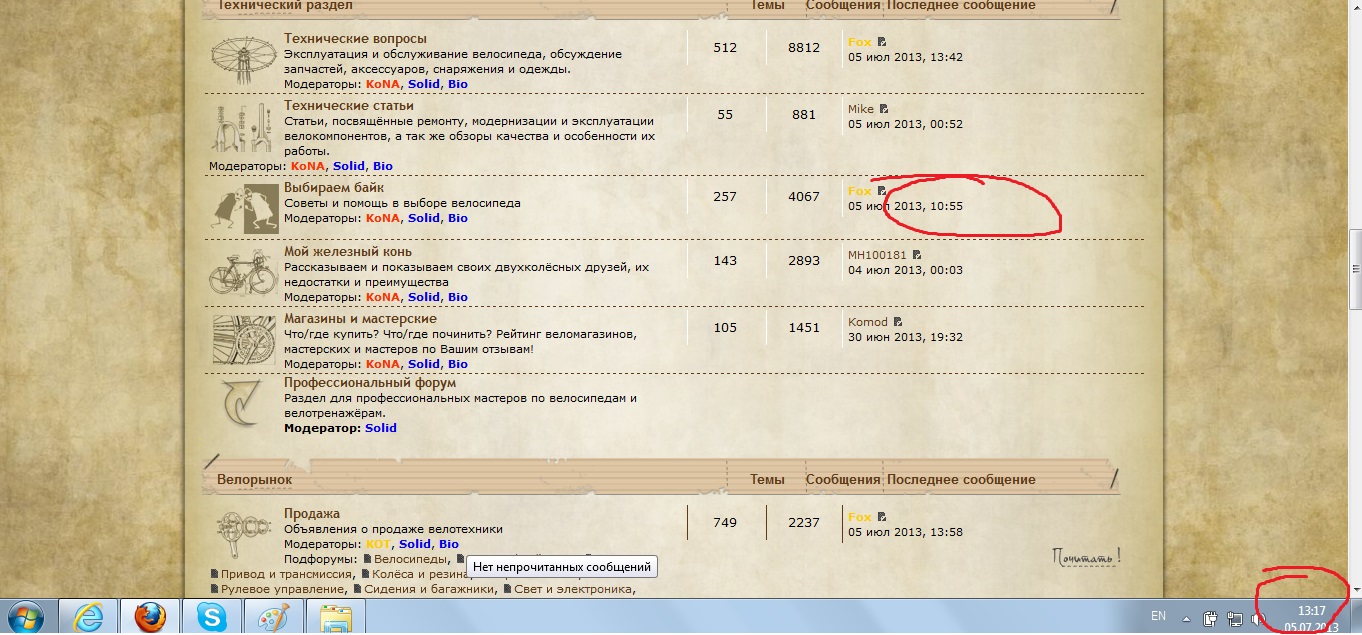
Task: Click the EN language indicator in taskbar
Action: [1158, 617]
